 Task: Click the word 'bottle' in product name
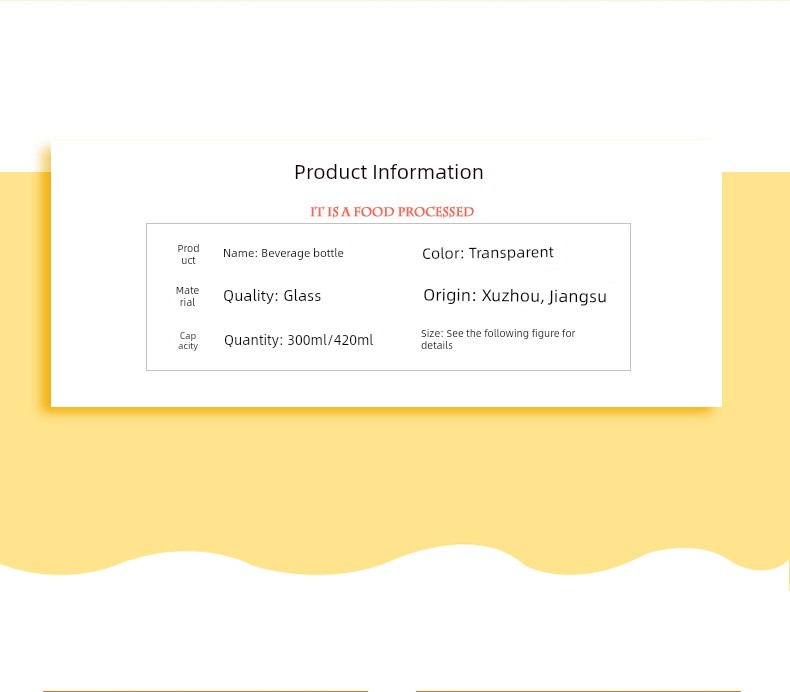click(x=328, y=253)
